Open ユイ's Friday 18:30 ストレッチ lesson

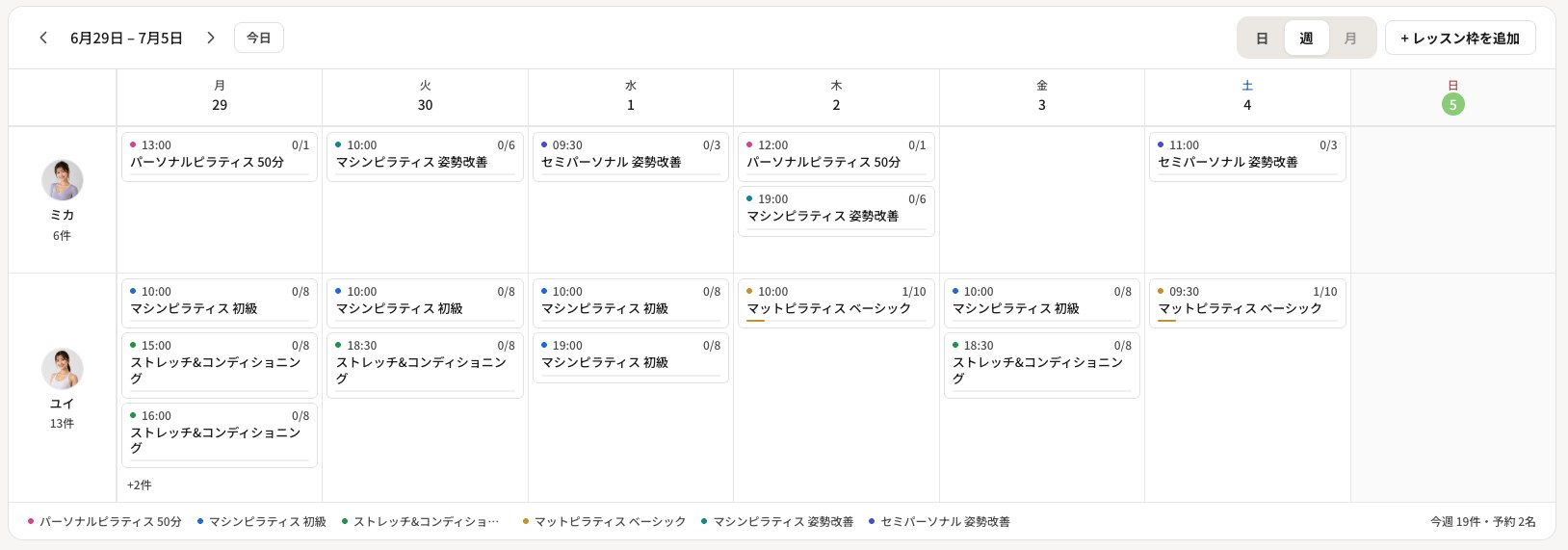pos(1041,366)
